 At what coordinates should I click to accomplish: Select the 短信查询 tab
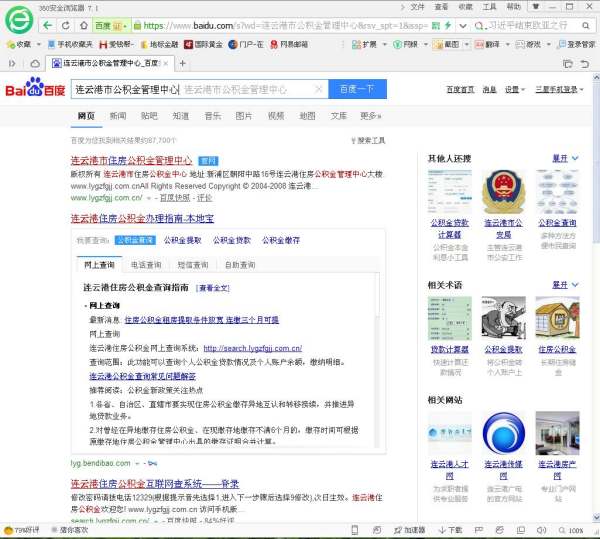pyautogui.click(x=193, y=264)
